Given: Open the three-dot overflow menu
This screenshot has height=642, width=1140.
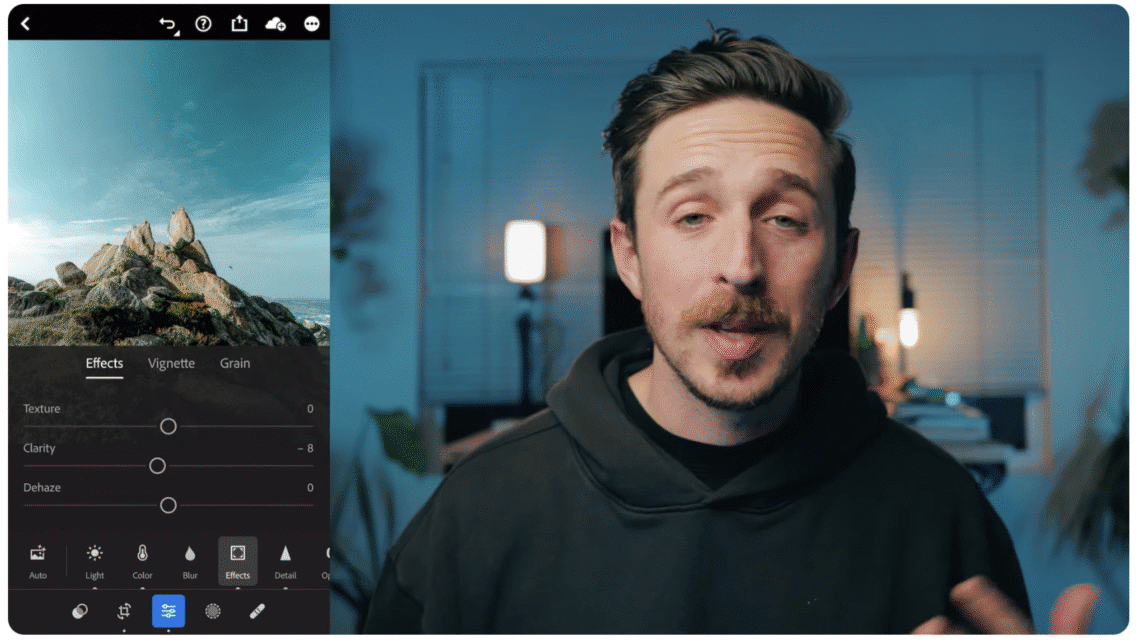Looking at the screenshot, I should point(311,23).
